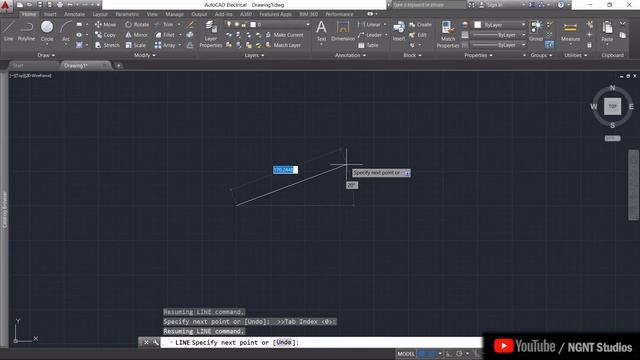This screenshot has height=360, width=640.
Task: Choose the Trim tool
Action: [x=164, y=24]
